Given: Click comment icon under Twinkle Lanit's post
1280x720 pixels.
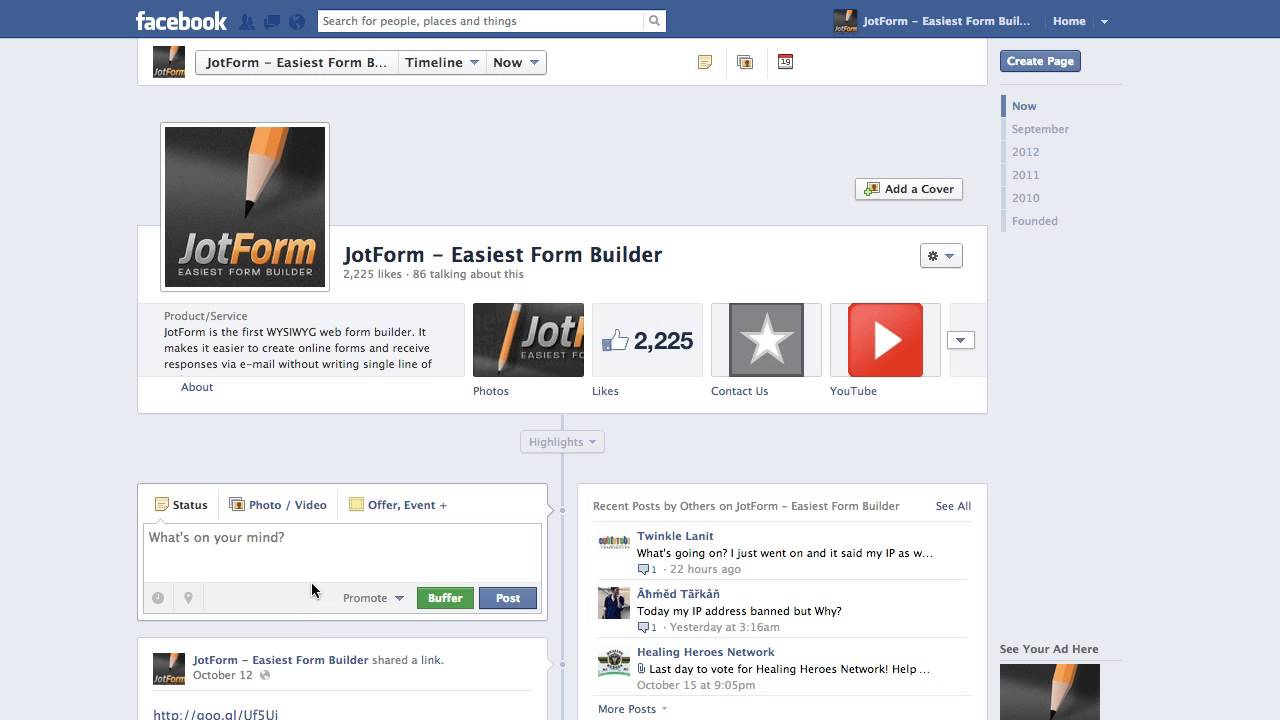Looking at the screenshot, I should click(644, 569).
